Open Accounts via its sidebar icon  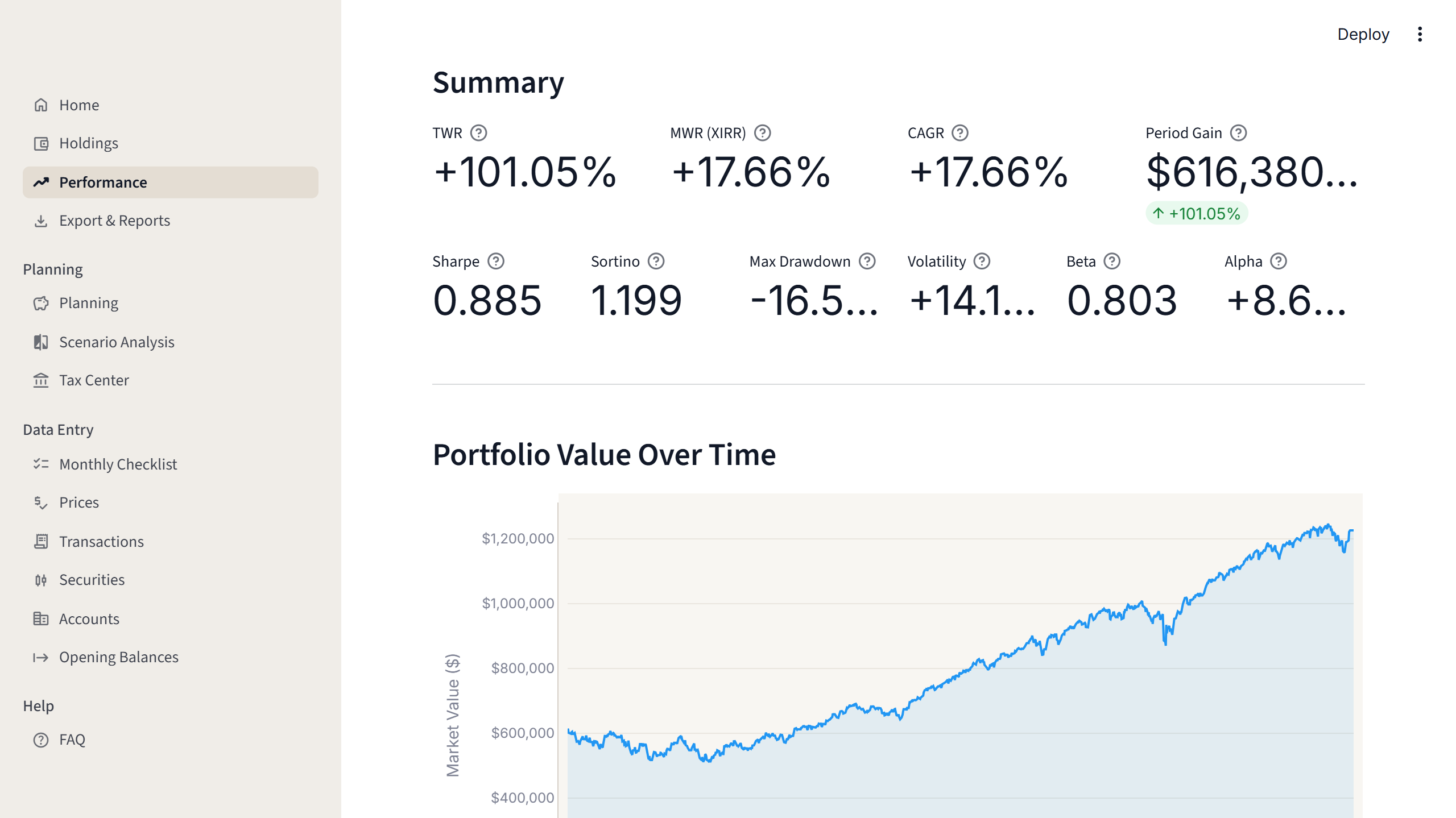pyautogui.click(x=40, y=618)
